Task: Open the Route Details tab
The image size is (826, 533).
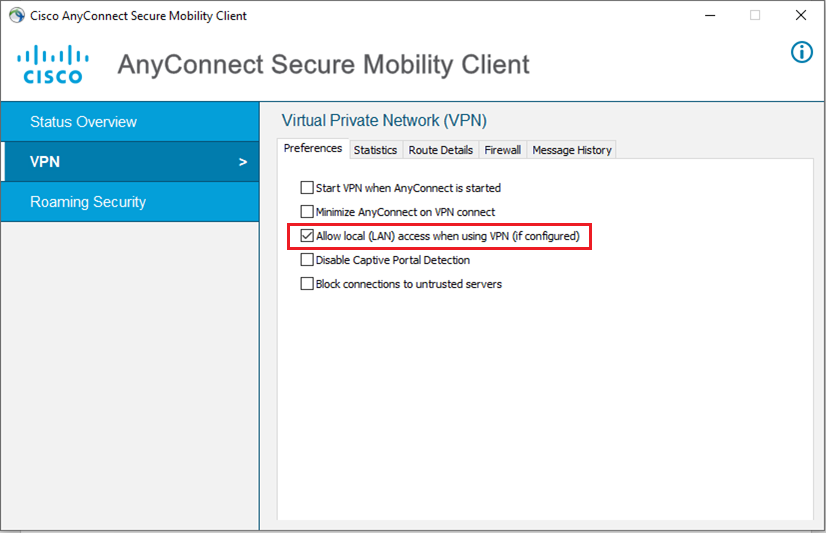Action: [x=440, y=150]
